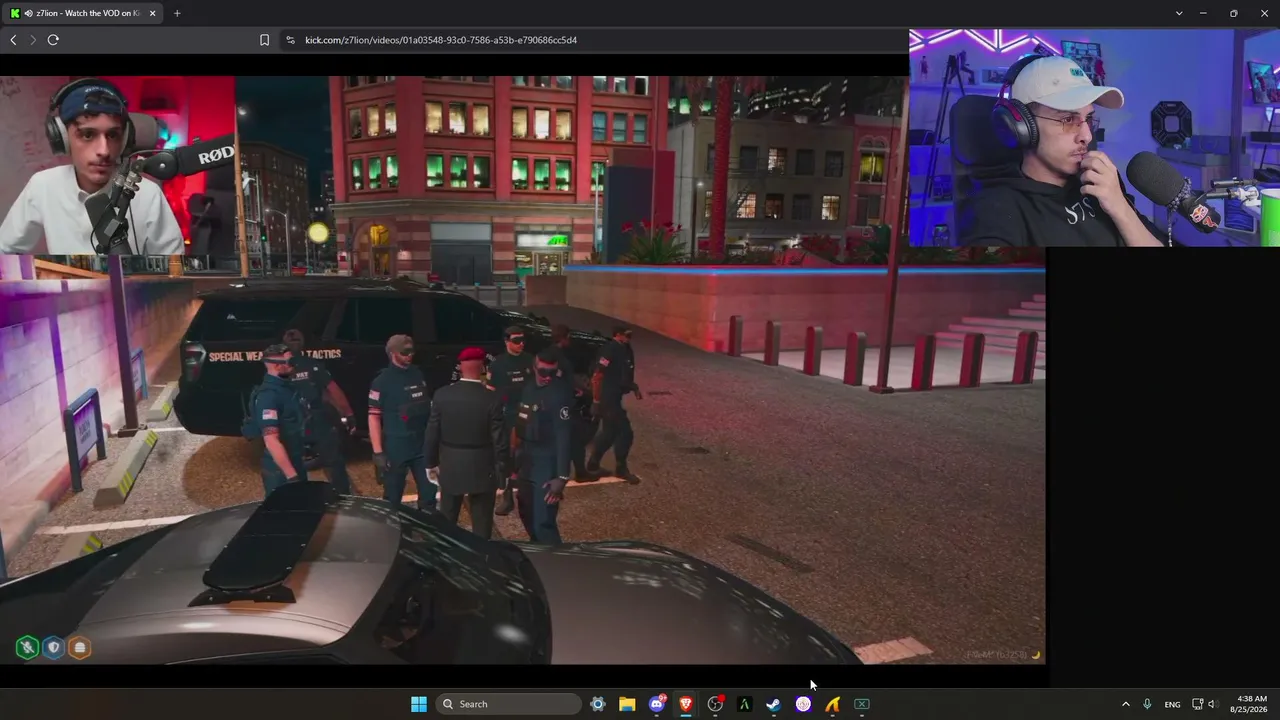Click the main VOD video player

coord(522,370)
